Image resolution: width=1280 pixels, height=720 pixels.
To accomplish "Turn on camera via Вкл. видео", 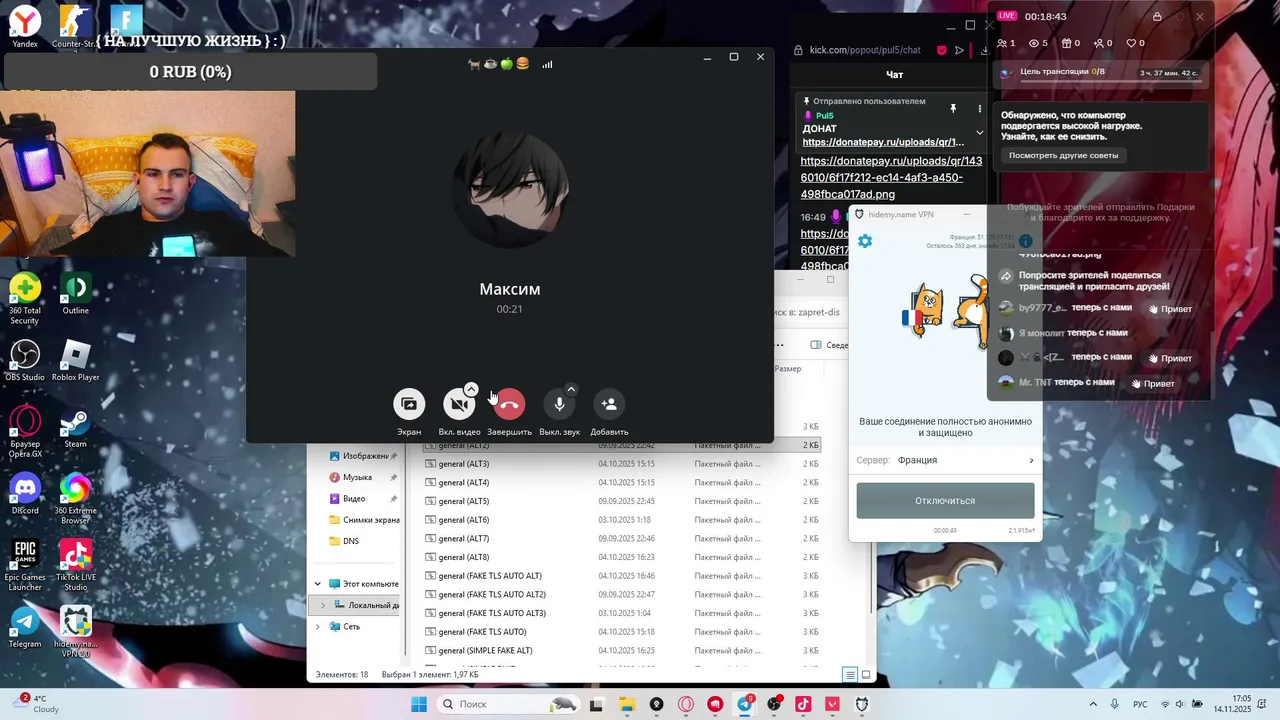I will pos(459,404).
